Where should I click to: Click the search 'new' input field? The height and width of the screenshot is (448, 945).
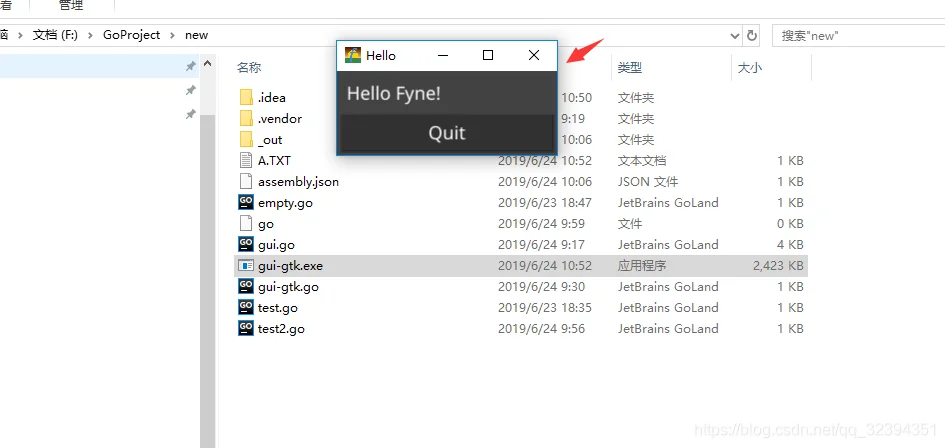858,36
